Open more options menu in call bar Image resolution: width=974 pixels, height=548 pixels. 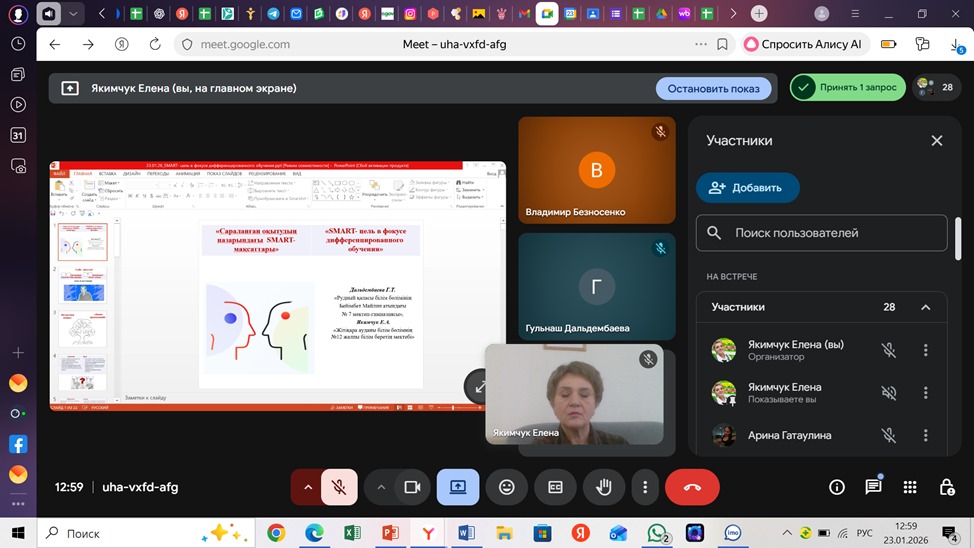coord(645,487)
